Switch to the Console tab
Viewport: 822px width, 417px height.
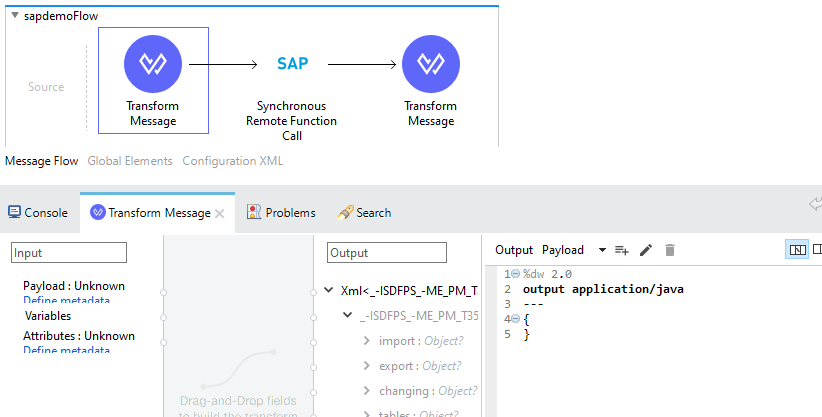tap(38, 213)
